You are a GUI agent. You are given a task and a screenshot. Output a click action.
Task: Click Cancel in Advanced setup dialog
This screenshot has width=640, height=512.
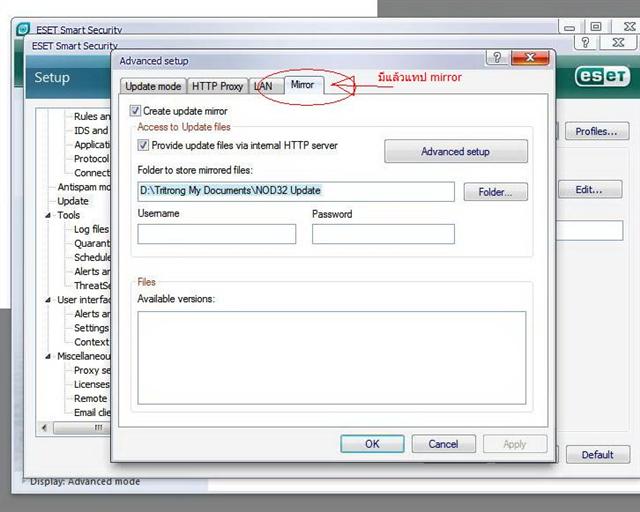(443, 444)
